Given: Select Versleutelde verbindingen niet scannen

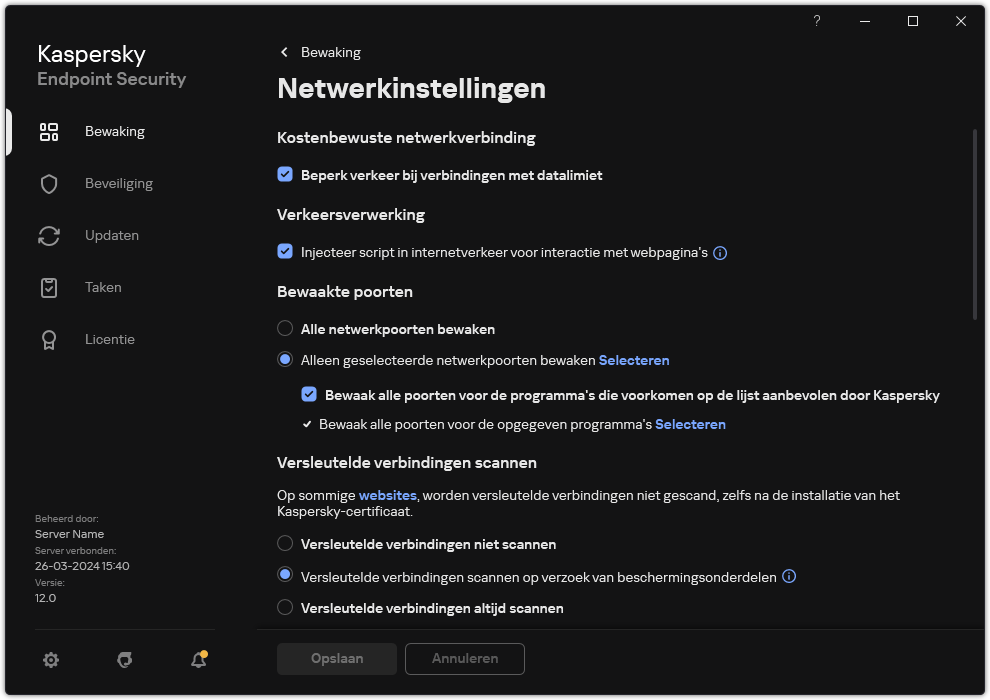Looking at the screenshot, I should pos(286,544).
